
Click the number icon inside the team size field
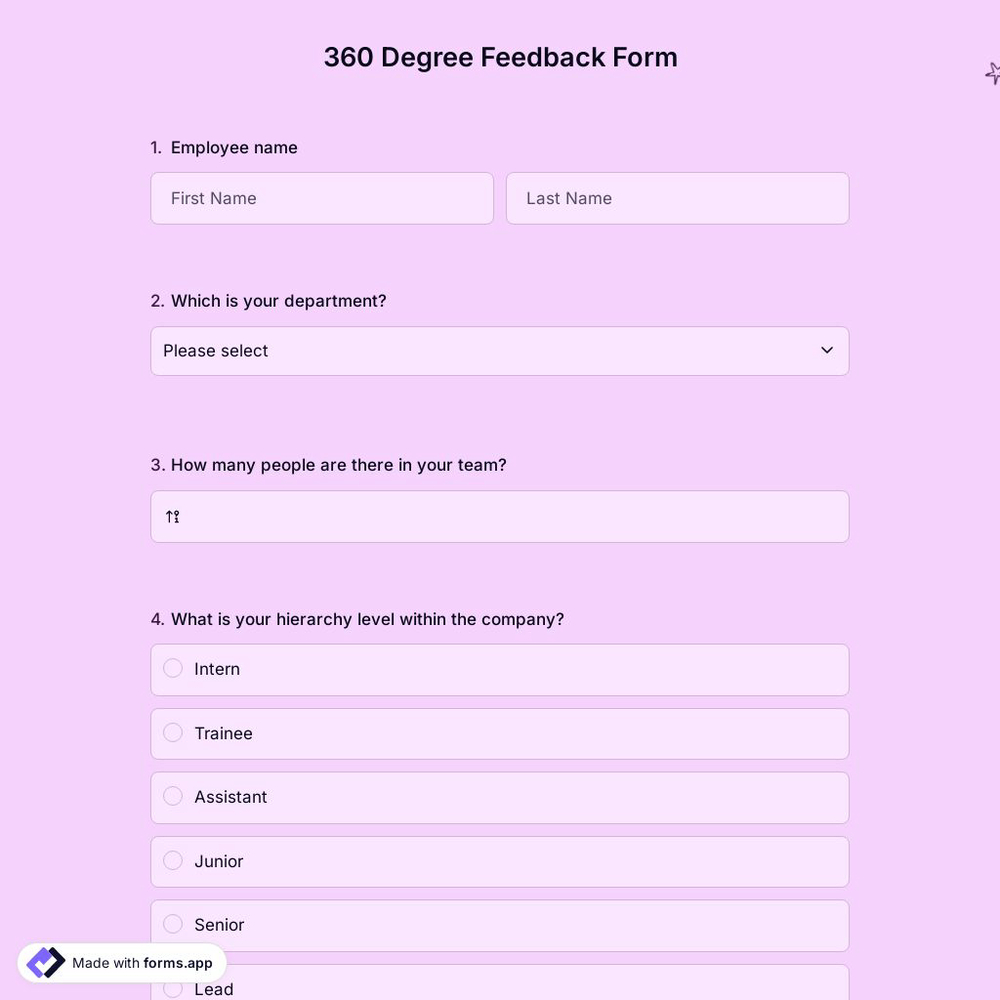click(171, 516)
